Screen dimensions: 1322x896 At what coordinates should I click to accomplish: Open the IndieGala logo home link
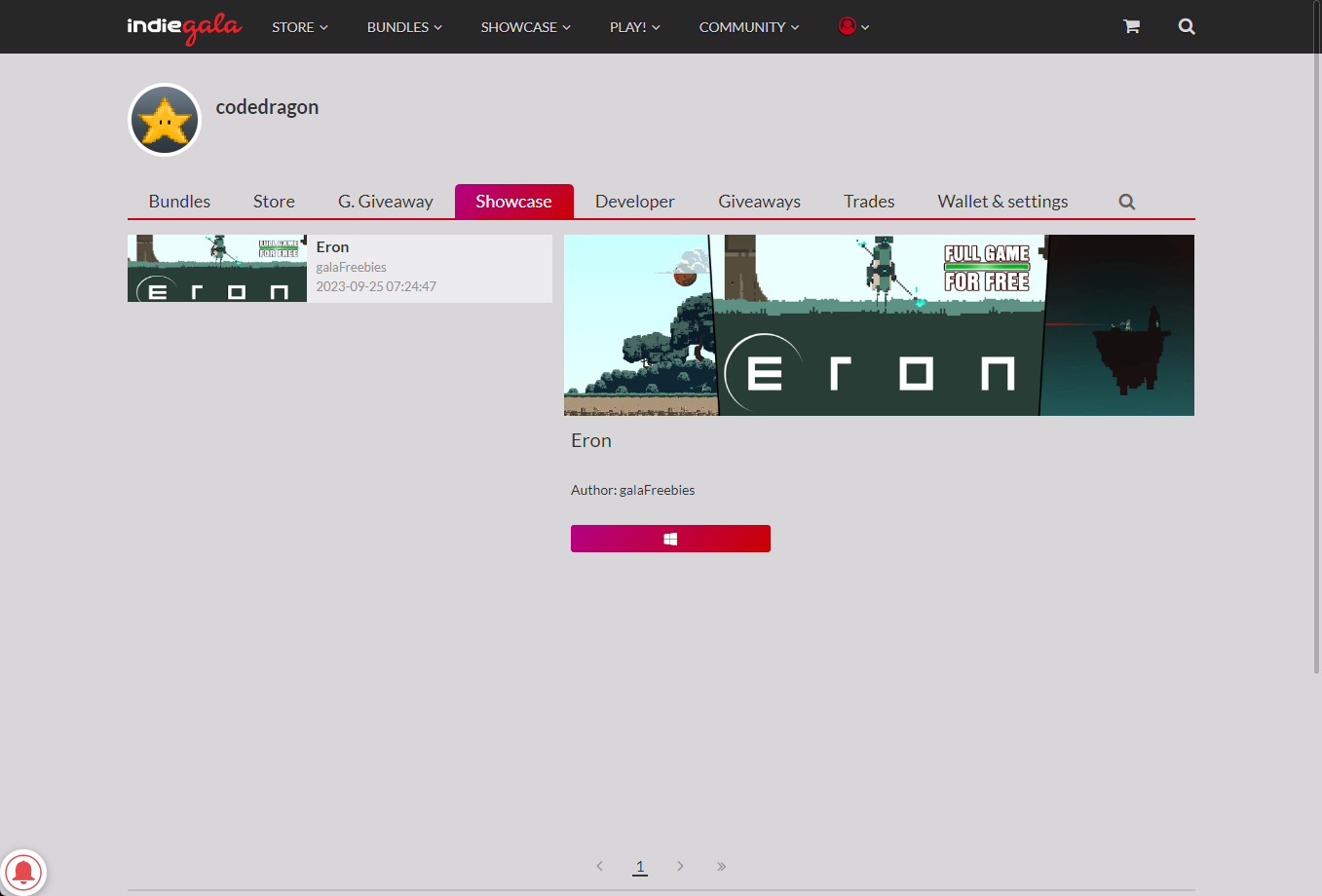click(184, 27)
